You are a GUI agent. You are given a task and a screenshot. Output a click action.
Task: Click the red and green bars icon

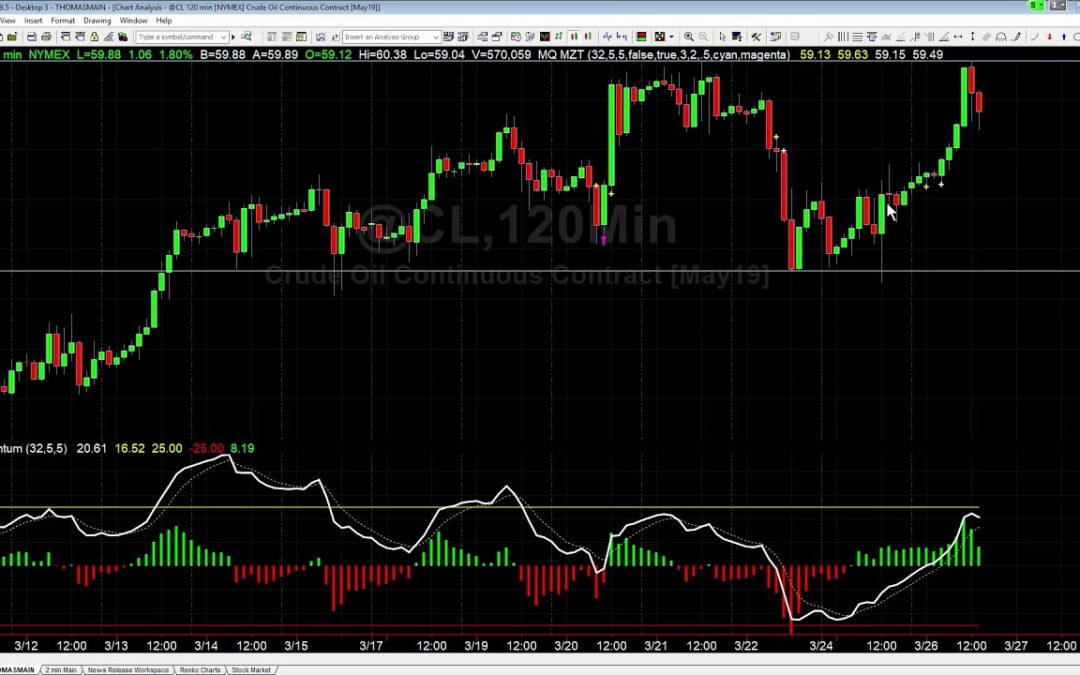641,37
